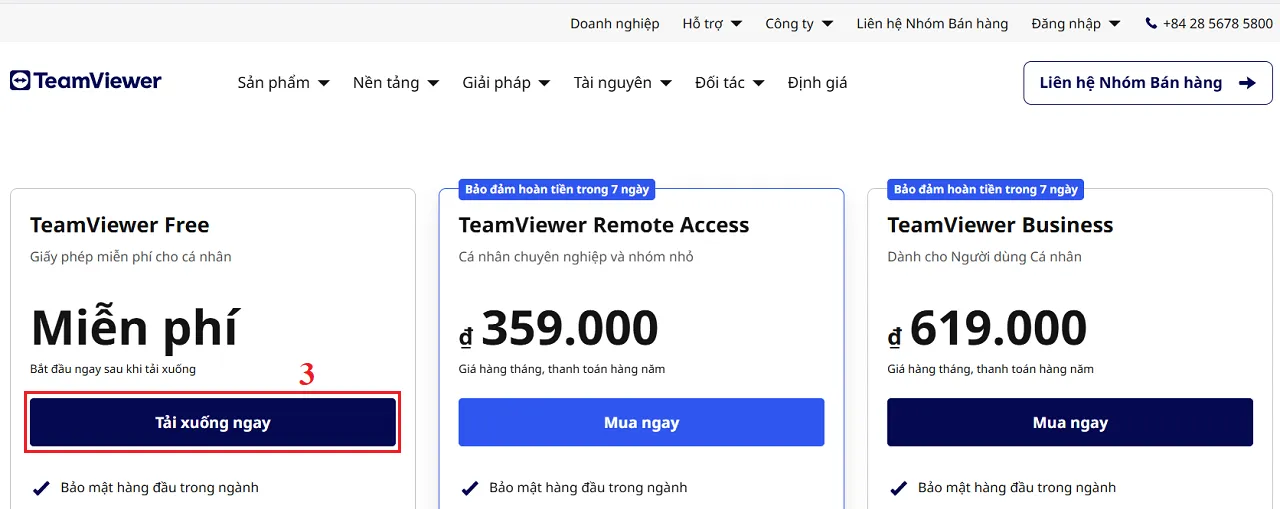Click the TeamViewer logo
This screenshot has width=1280, height=509.
pos(86,81)
